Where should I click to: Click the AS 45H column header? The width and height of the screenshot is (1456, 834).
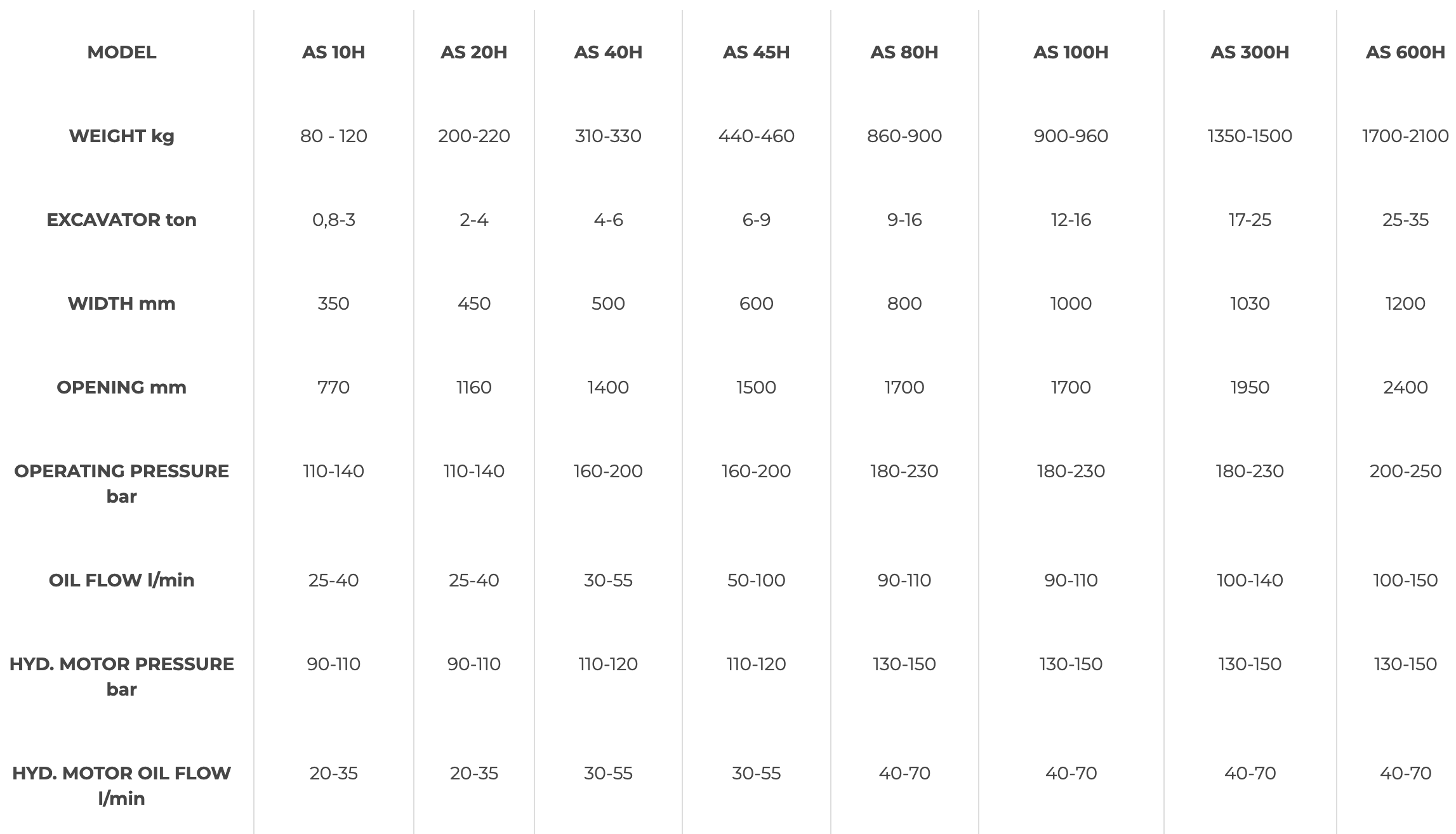(x=756, y=52)
